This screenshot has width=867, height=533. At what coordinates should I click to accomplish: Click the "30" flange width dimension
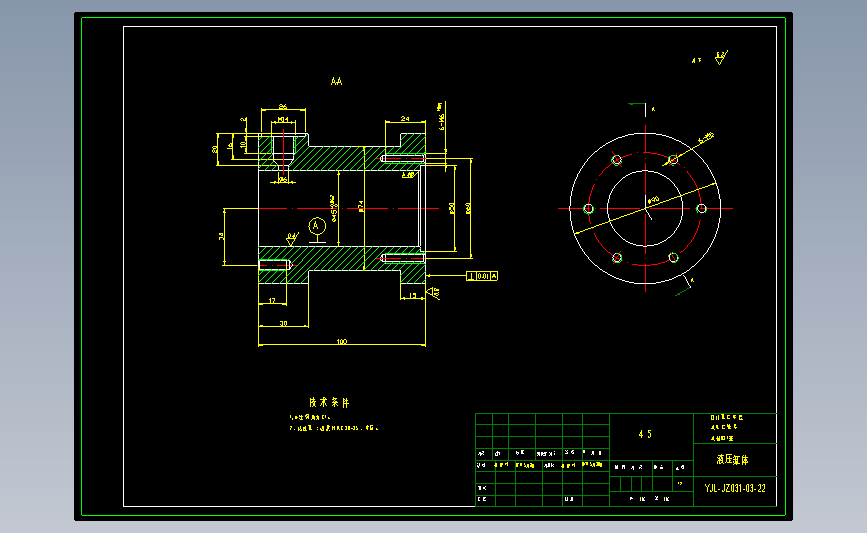pyautogui.click(x=283, y=323)
